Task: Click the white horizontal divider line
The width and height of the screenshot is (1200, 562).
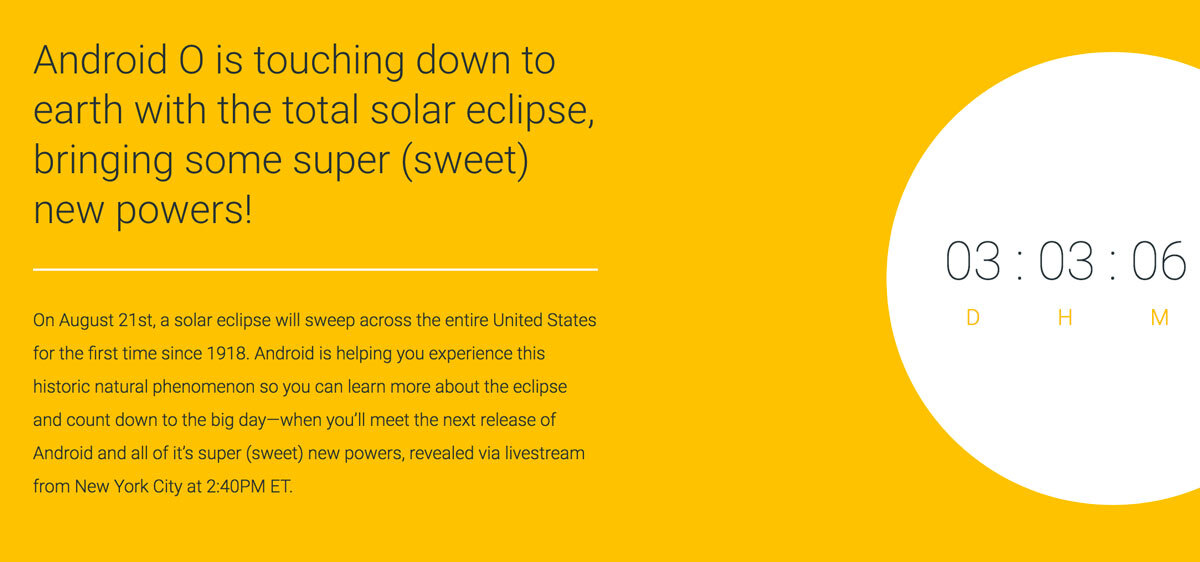Action: (315, 269)
